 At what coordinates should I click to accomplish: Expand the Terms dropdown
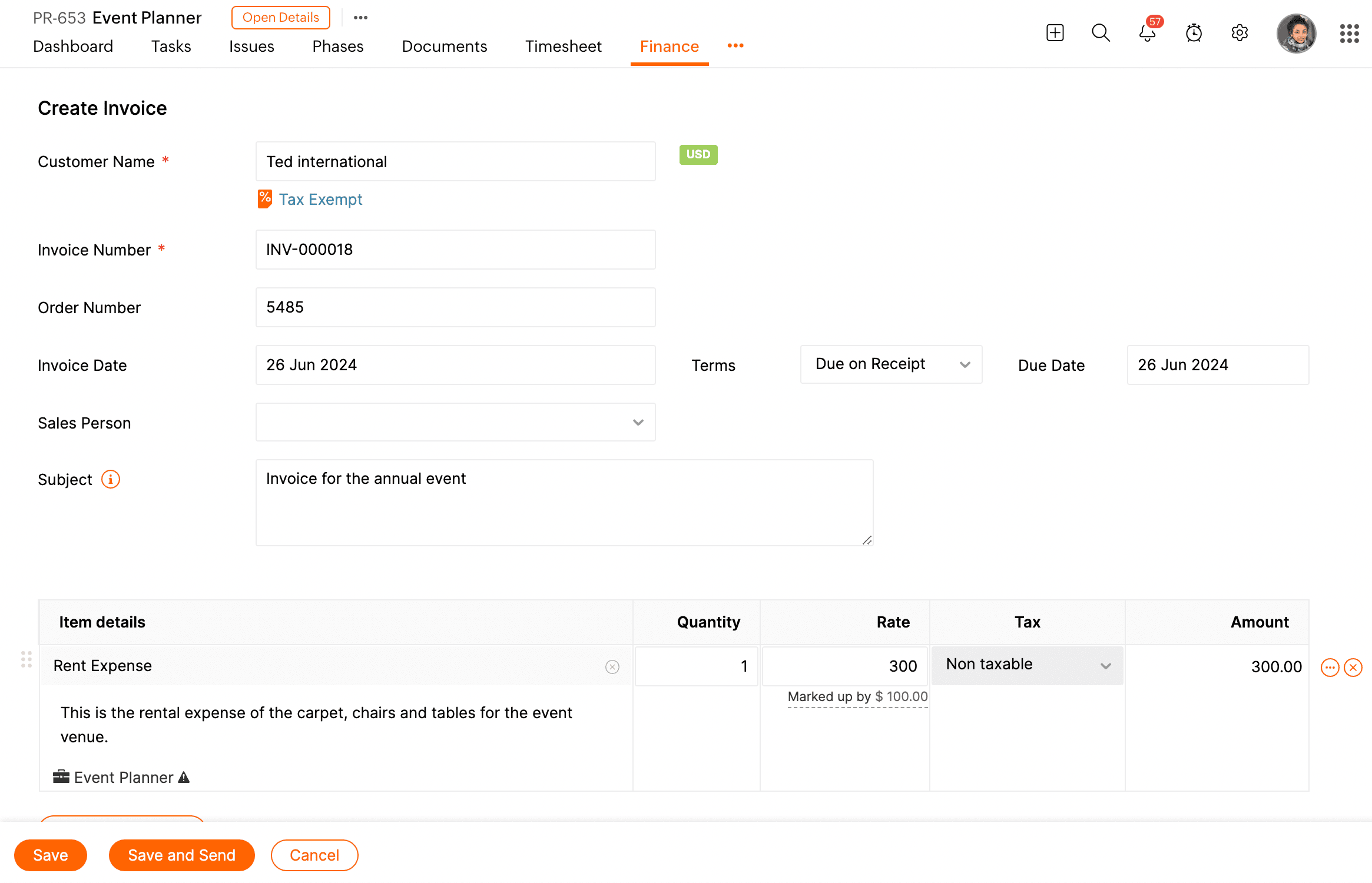pos(890,364)
